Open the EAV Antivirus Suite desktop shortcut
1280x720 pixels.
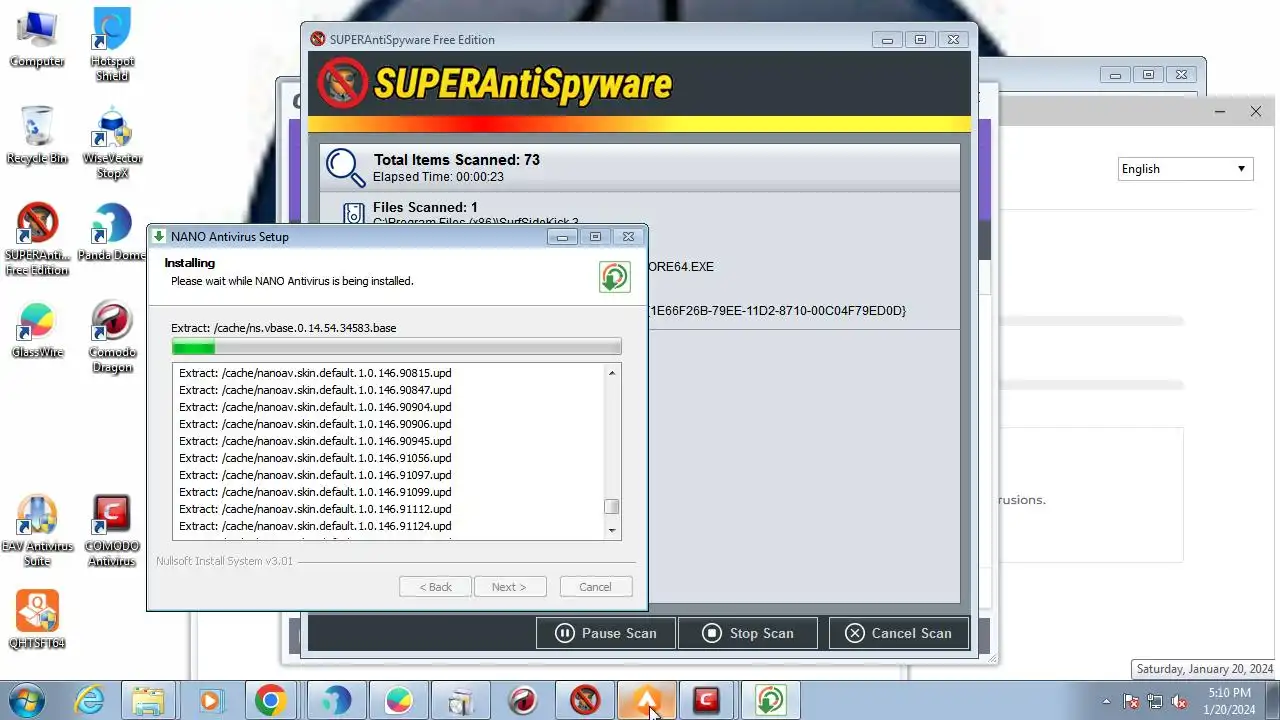pyautogui.click(x=37, y=531)
